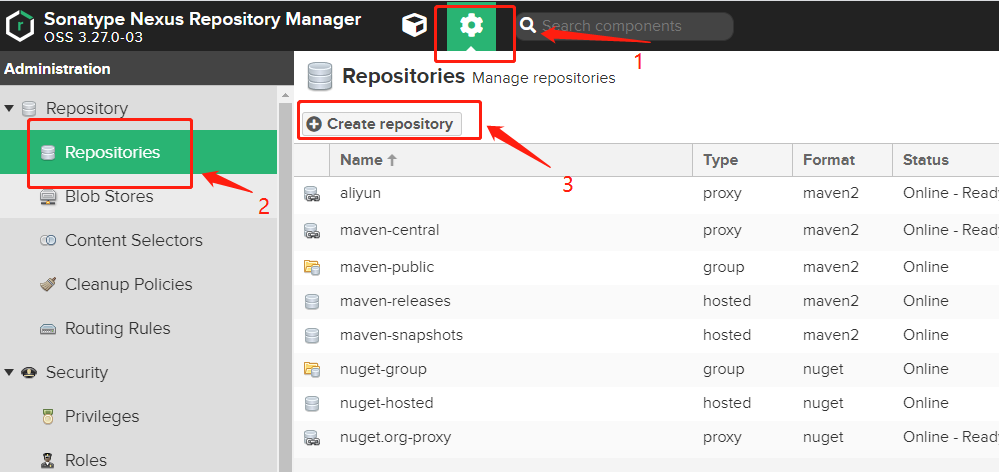The image size is (999, 472).
Task: Open the maven-public repository row
Action: pyautogui.click(x=646, y=267)
